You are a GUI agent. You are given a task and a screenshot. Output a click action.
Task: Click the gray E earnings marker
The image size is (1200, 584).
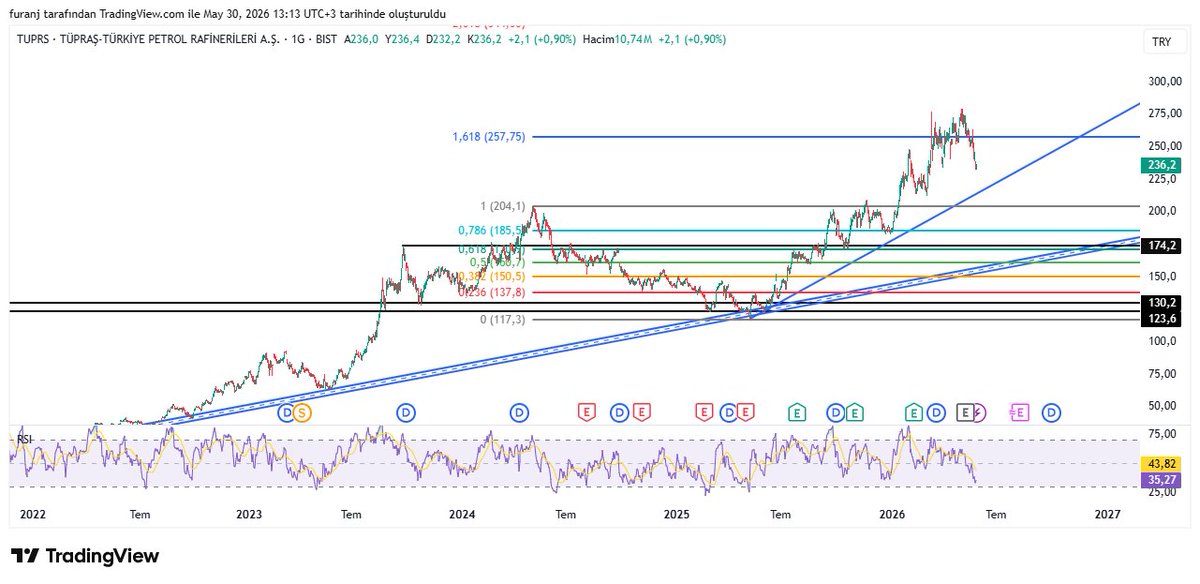(966, 412)
